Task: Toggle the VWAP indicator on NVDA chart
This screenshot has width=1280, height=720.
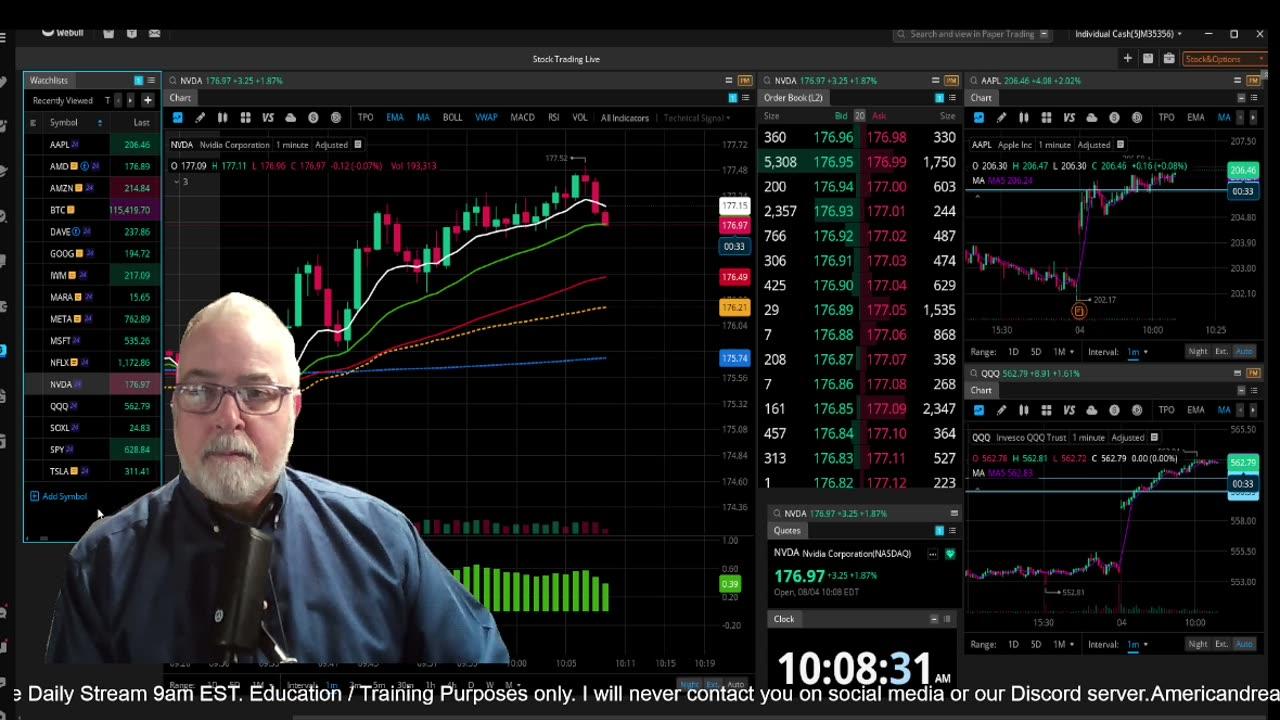Action: click(486, 118)
